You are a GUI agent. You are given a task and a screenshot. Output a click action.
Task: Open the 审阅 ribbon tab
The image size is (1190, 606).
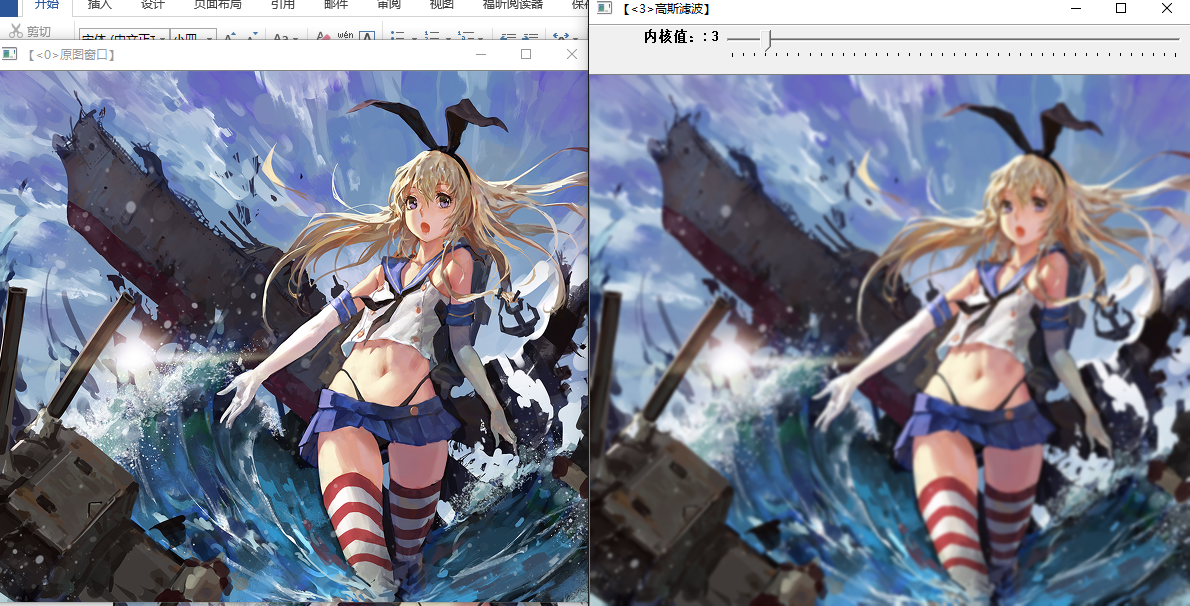click(x=389, y=5)
